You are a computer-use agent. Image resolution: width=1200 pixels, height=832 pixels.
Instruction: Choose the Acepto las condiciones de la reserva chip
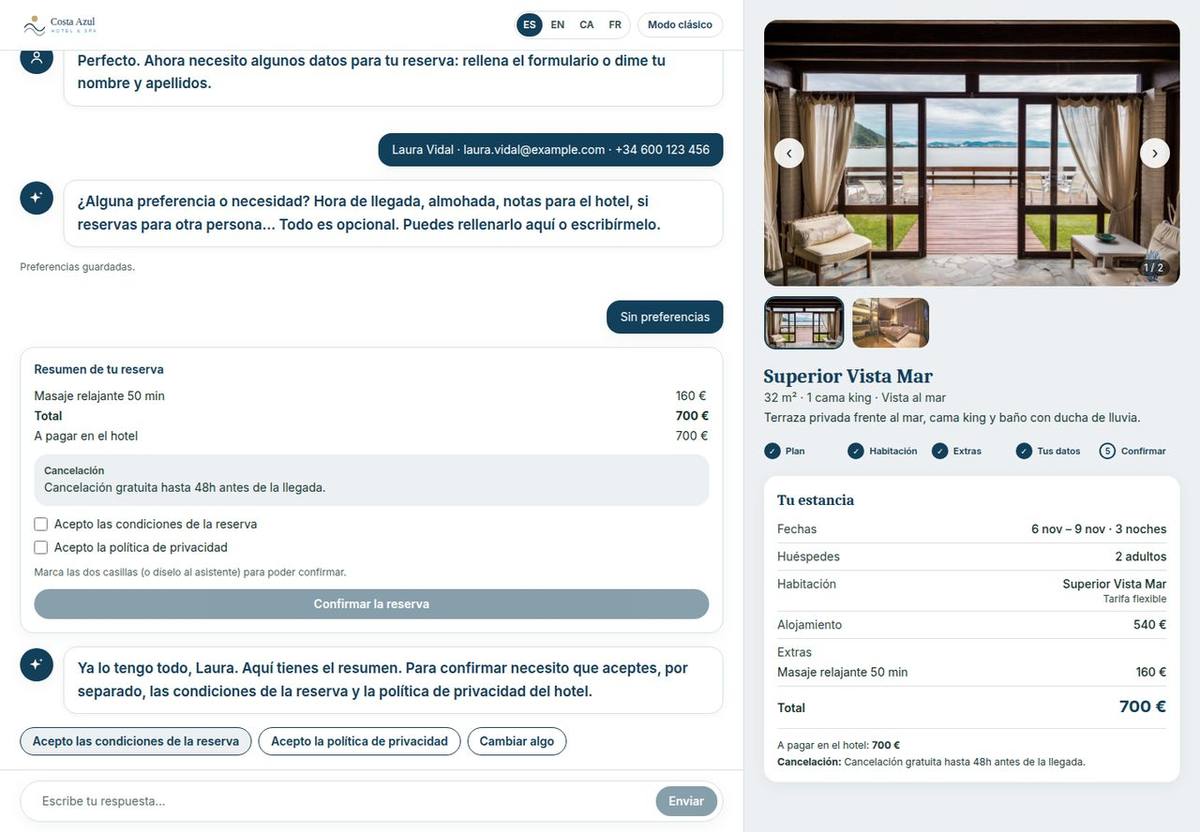click(x=136, y=741)
